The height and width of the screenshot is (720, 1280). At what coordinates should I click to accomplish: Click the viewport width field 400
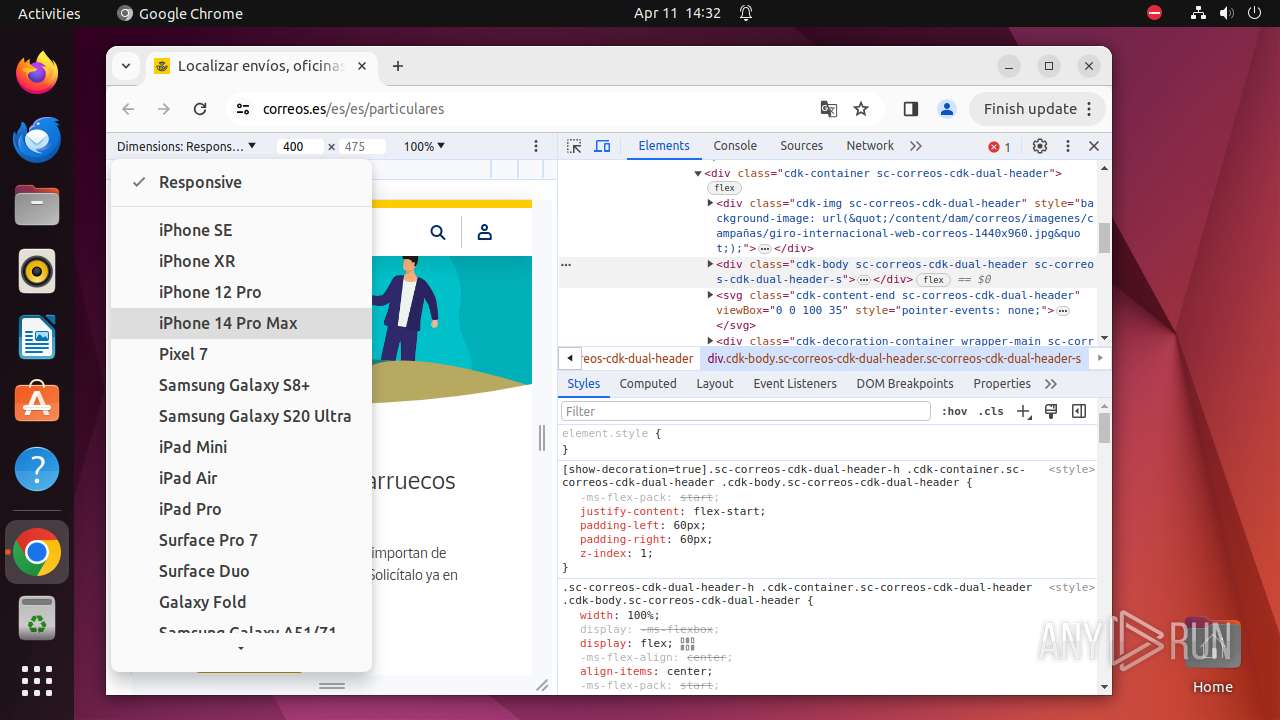click(x=300, y=146)
